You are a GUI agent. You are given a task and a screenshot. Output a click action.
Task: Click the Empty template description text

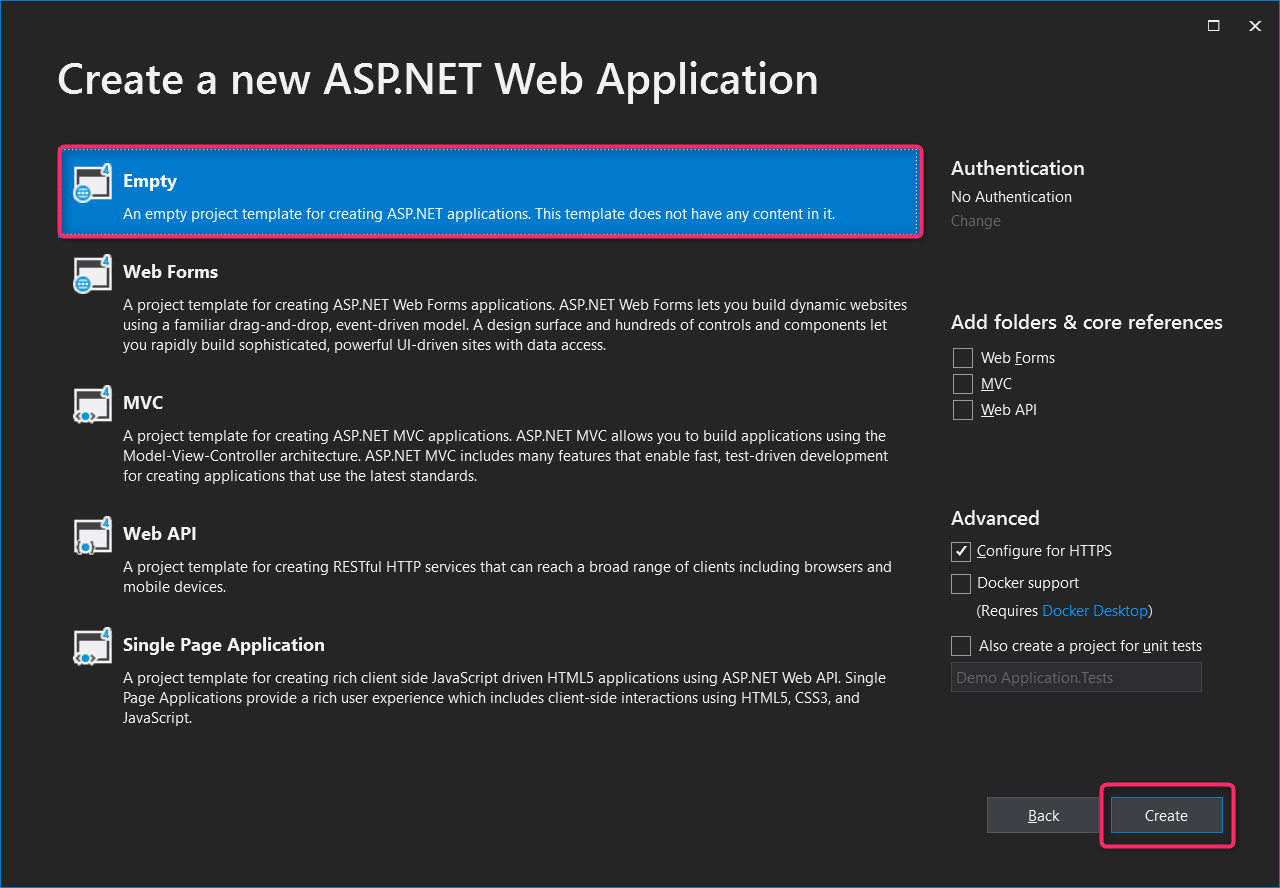pyautogui.click(x=479, y=214)
